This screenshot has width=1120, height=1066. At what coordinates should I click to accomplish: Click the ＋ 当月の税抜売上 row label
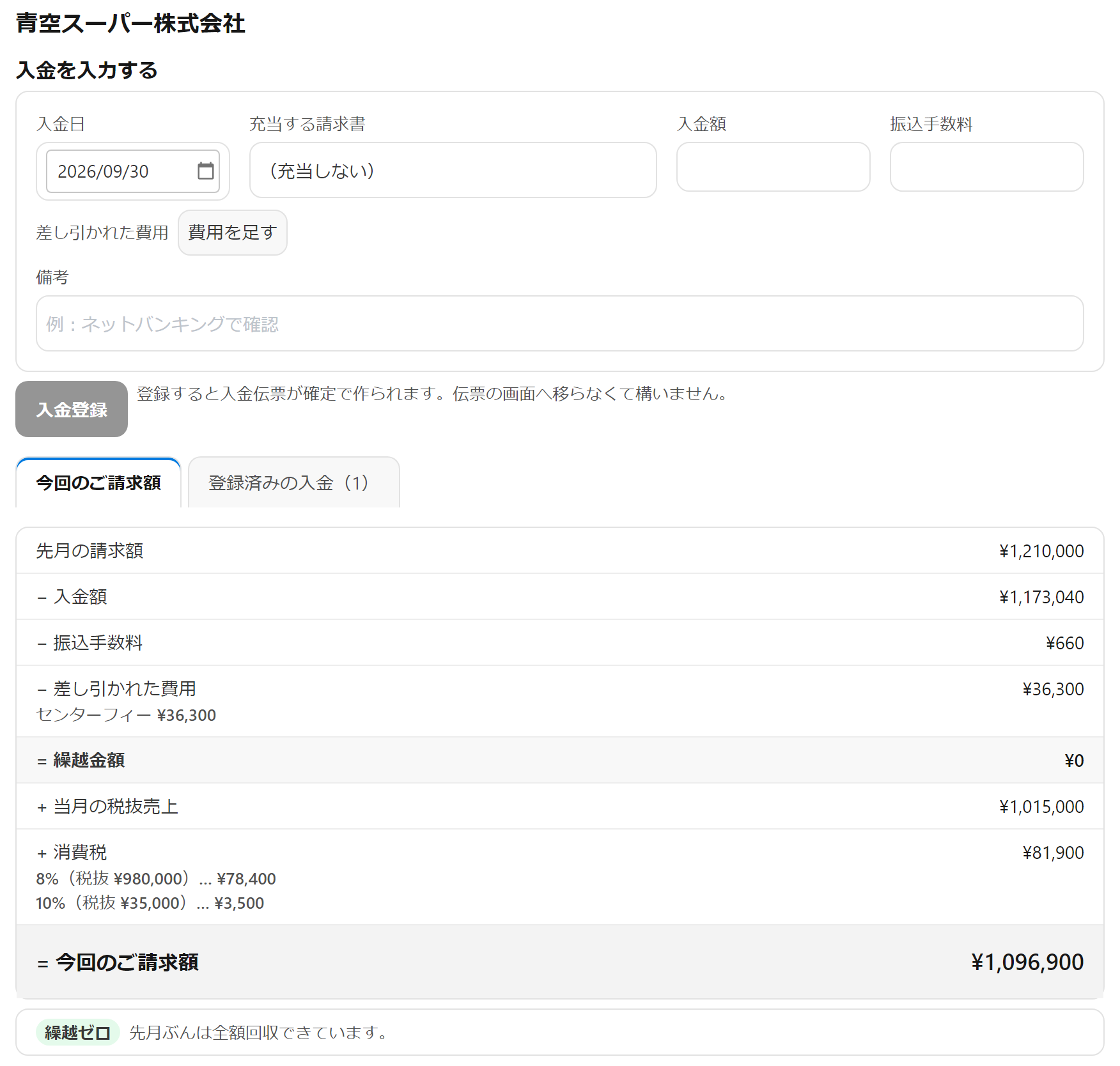click(x=107, y=806)
